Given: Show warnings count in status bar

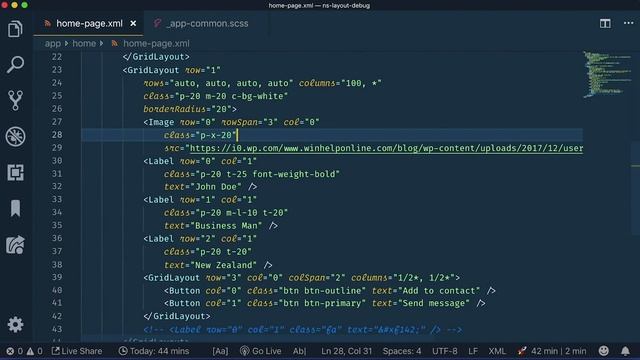Looking at the screenshot, I should pos(34,351).
